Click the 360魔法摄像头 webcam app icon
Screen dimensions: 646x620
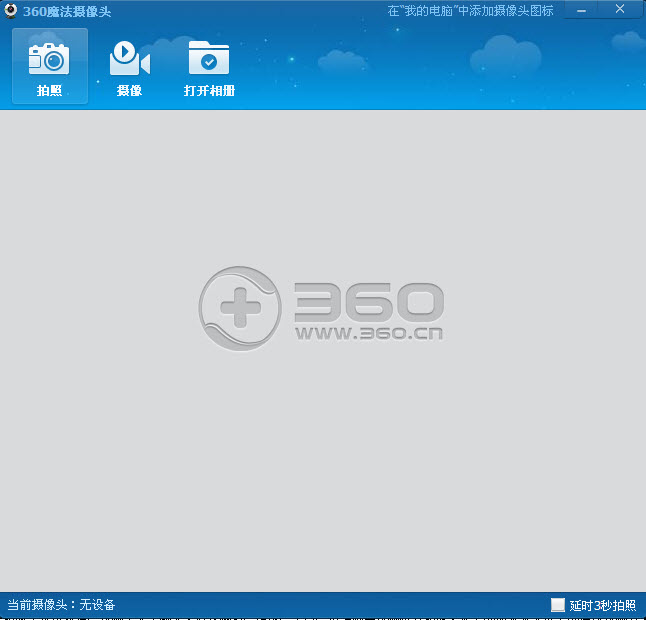(10, 11)
